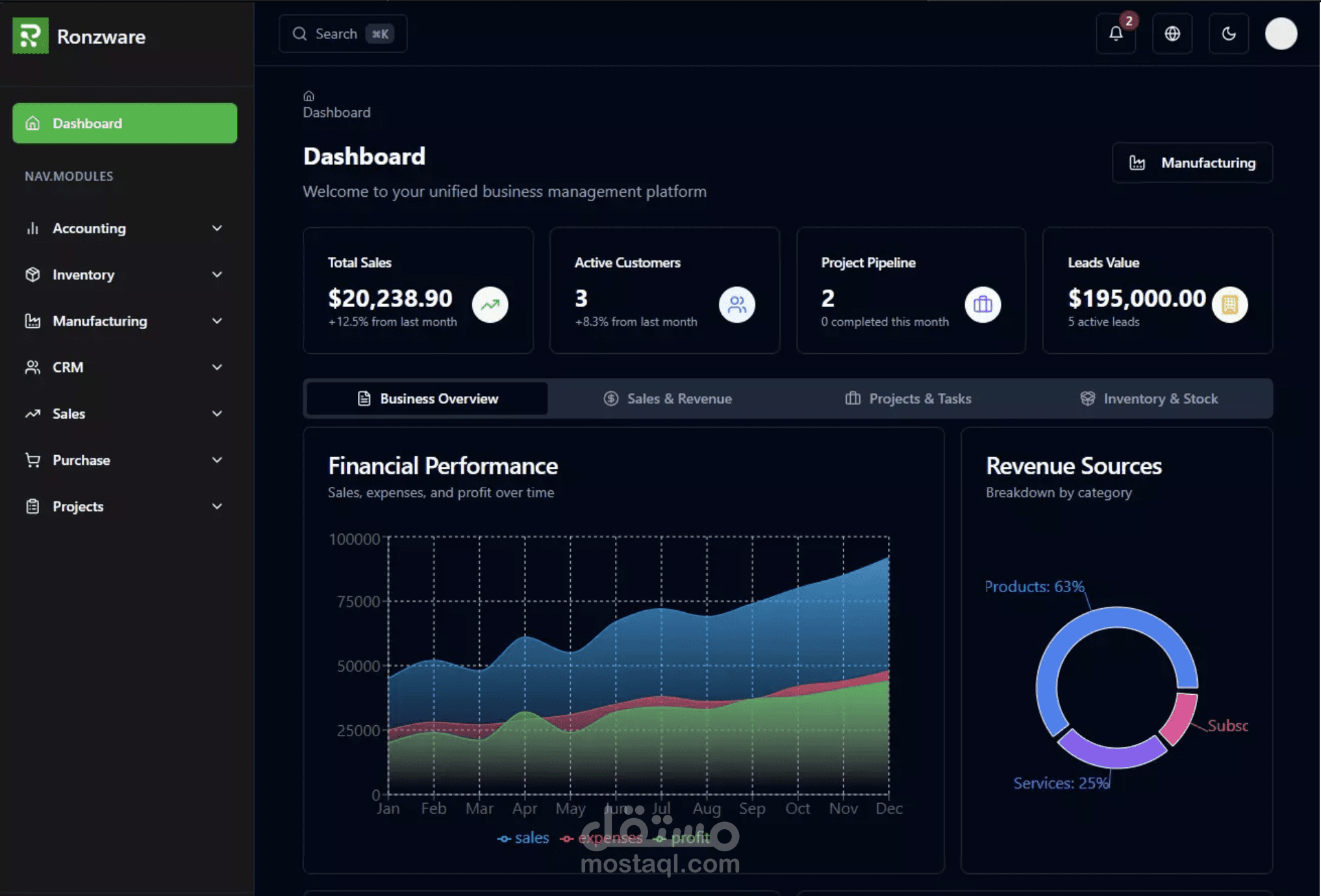Click the Total Sales trend icon
Image resolution: width=1321 pixels, height=896 pixels.
(490, 305)
